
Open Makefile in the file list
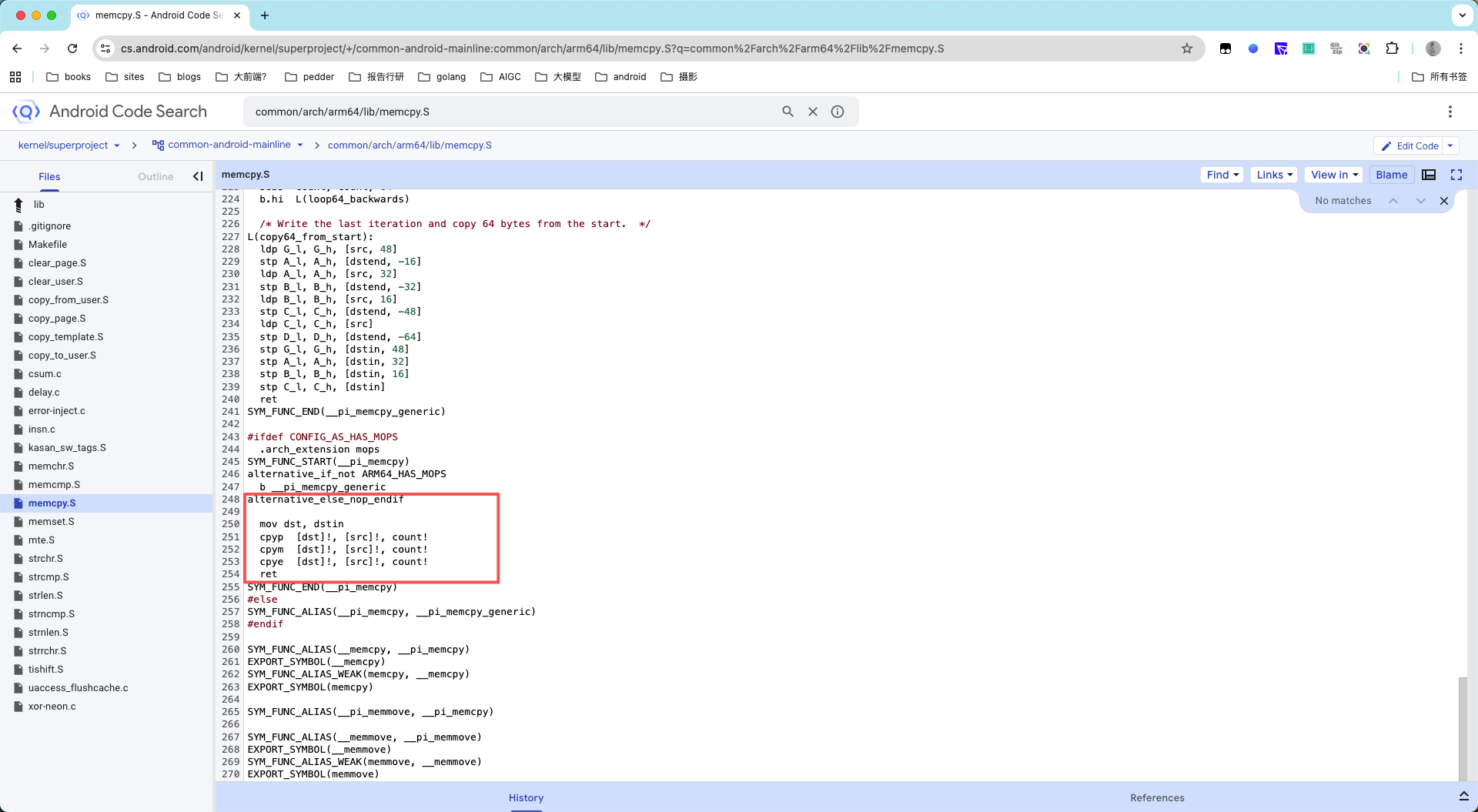(48, 245)
